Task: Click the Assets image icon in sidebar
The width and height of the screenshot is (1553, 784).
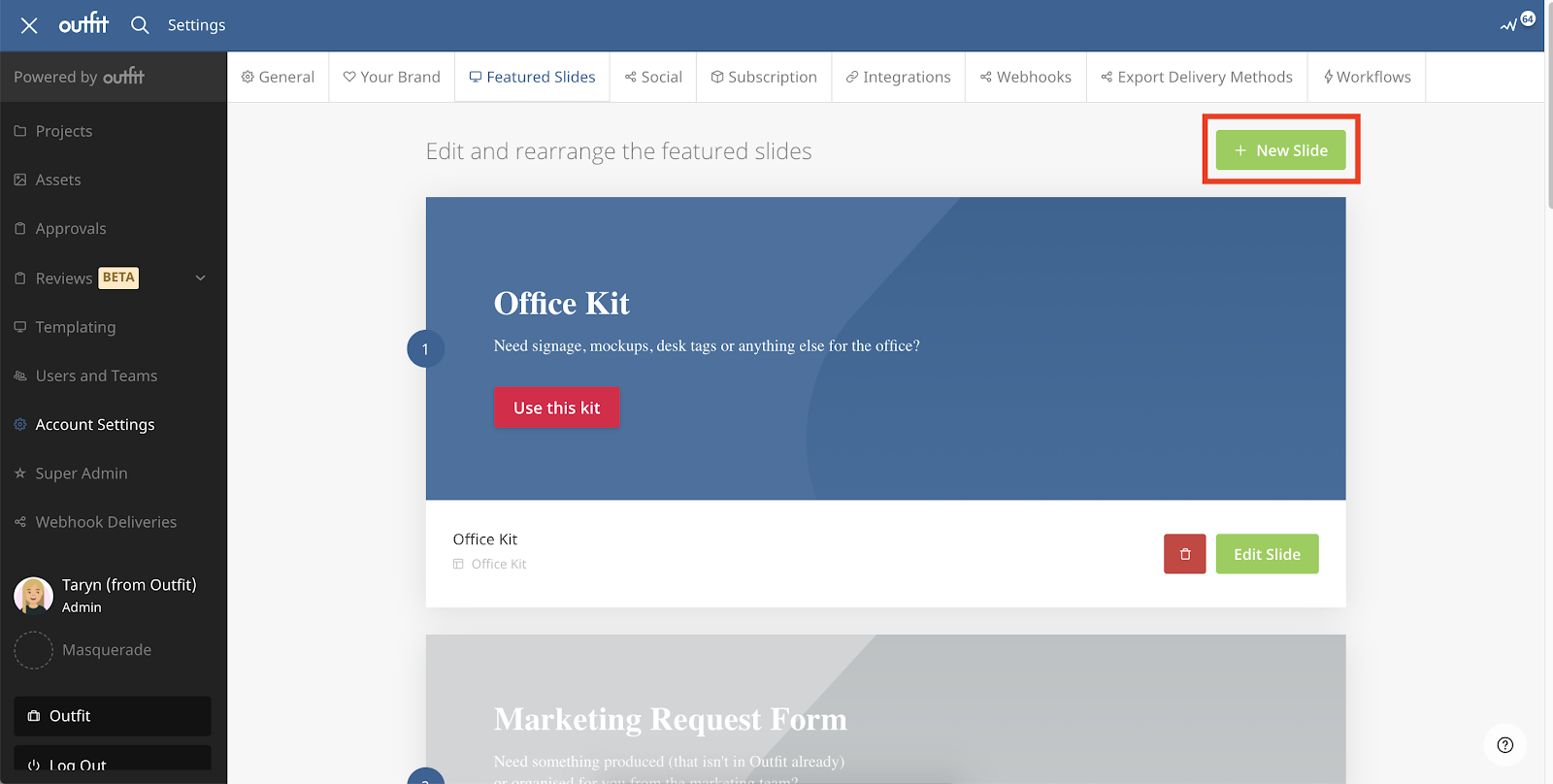Action: tap(20, 180)
